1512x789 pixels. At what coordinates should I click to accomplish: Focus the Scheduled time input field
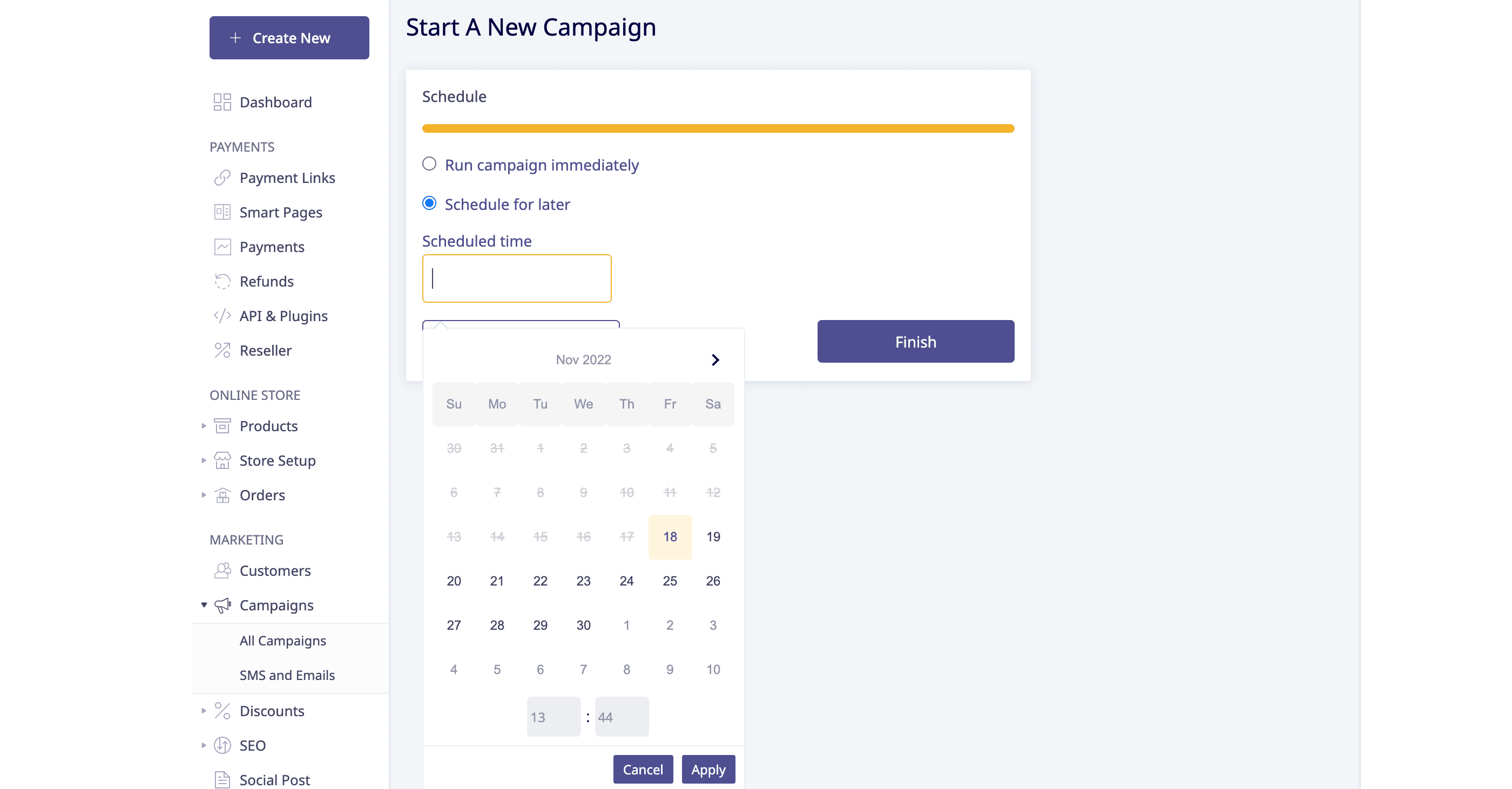517,278
